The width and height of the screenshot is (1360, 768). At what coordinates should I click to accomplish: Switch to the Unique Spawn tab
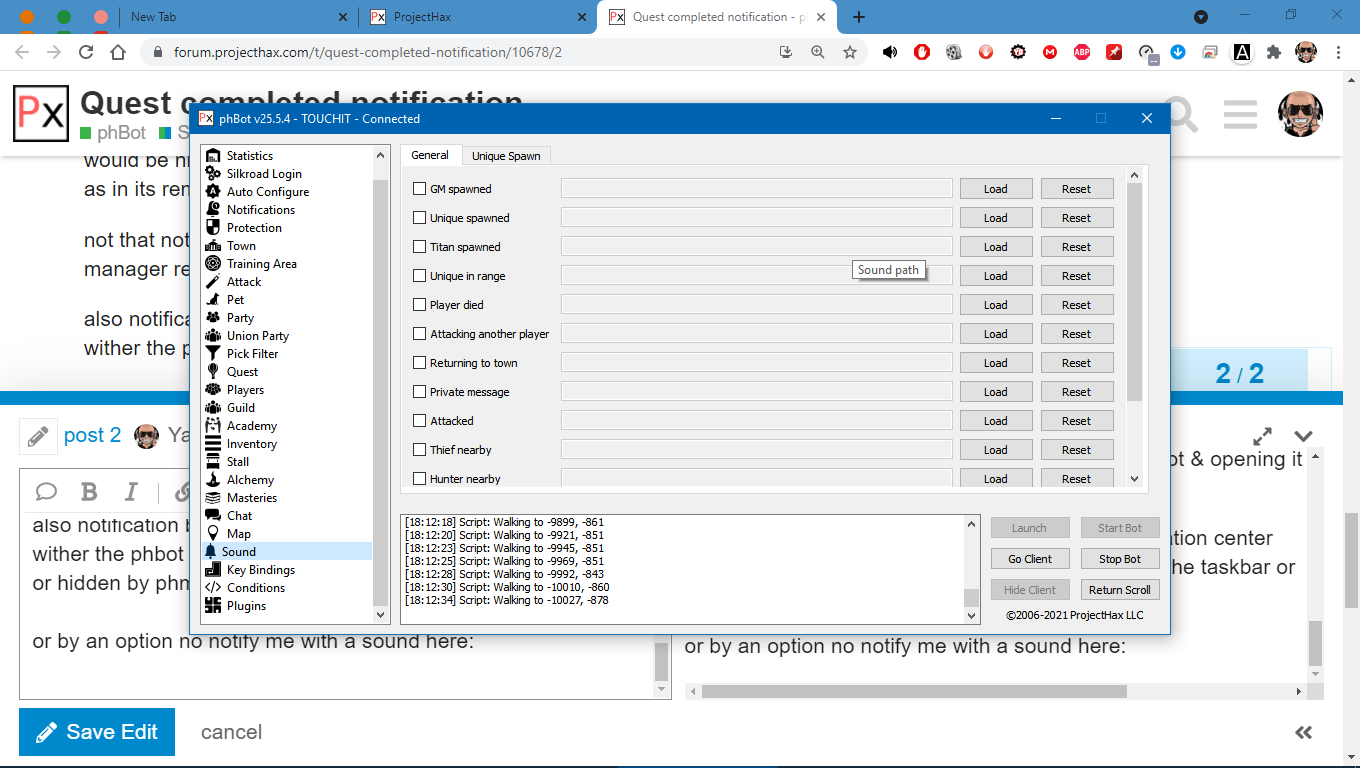point(506,156)
